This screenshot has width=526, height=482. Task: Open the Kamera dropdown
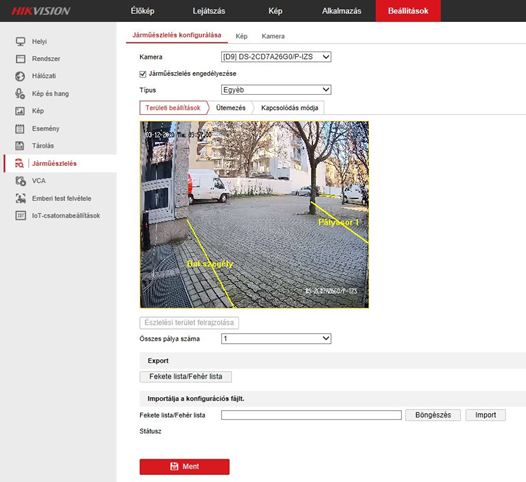276,57
